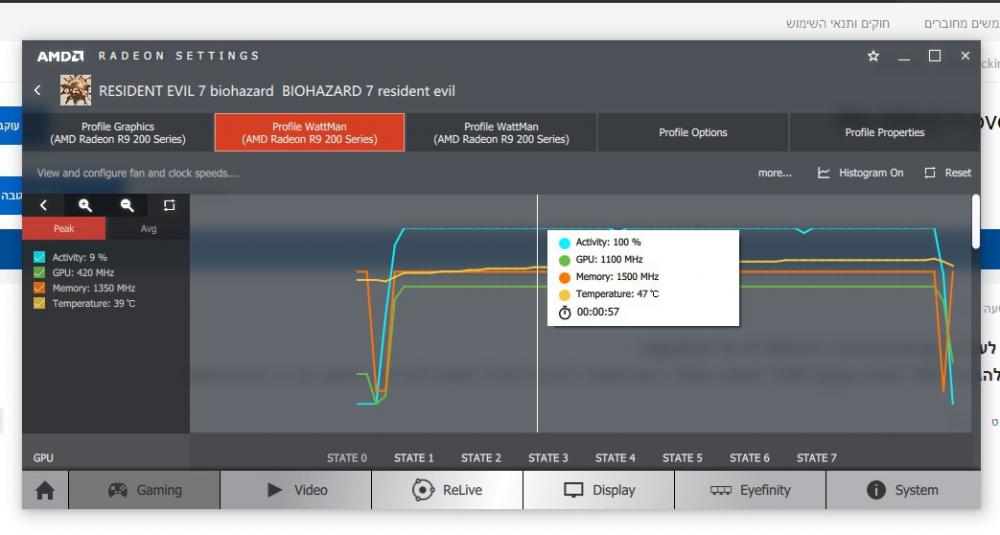The width and height of the screenshot is (1000, 535).
Task: Uncheck the Activity checkbox in legend
Action: click(x=39, y=257)
